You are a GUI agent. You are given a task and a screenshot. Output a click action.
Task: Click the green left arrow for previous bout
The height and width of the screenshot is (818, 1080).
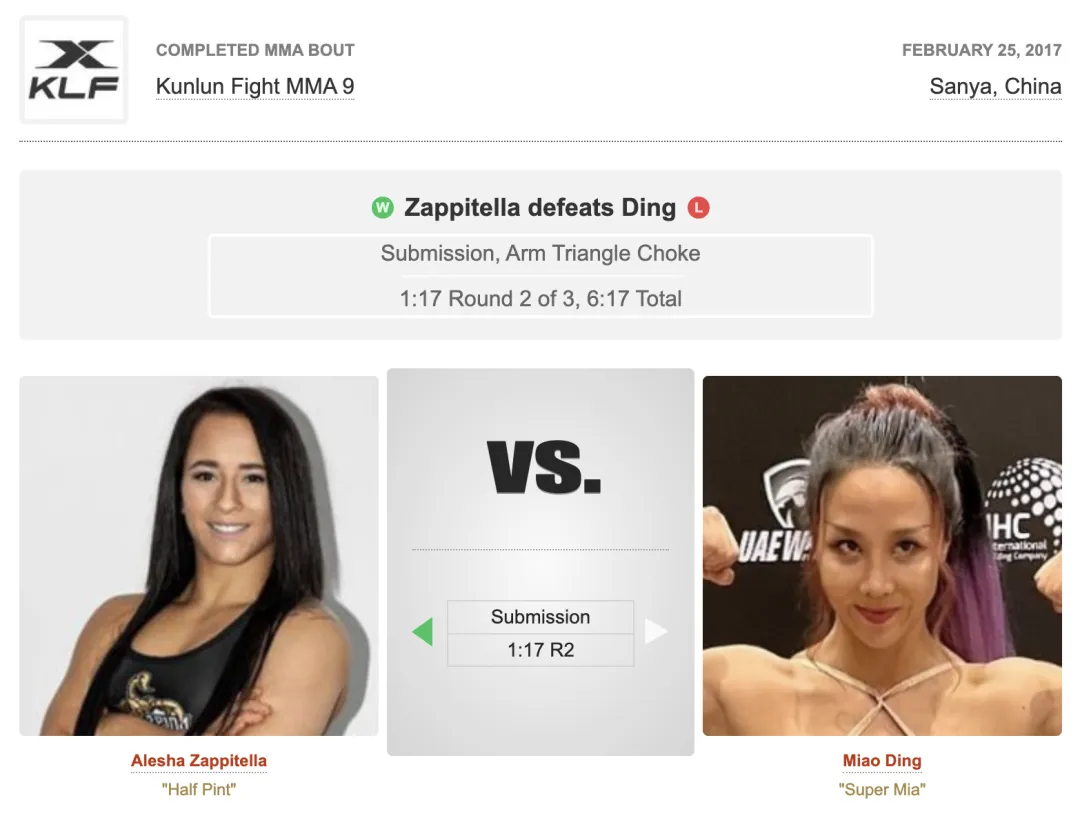(422, 631)
